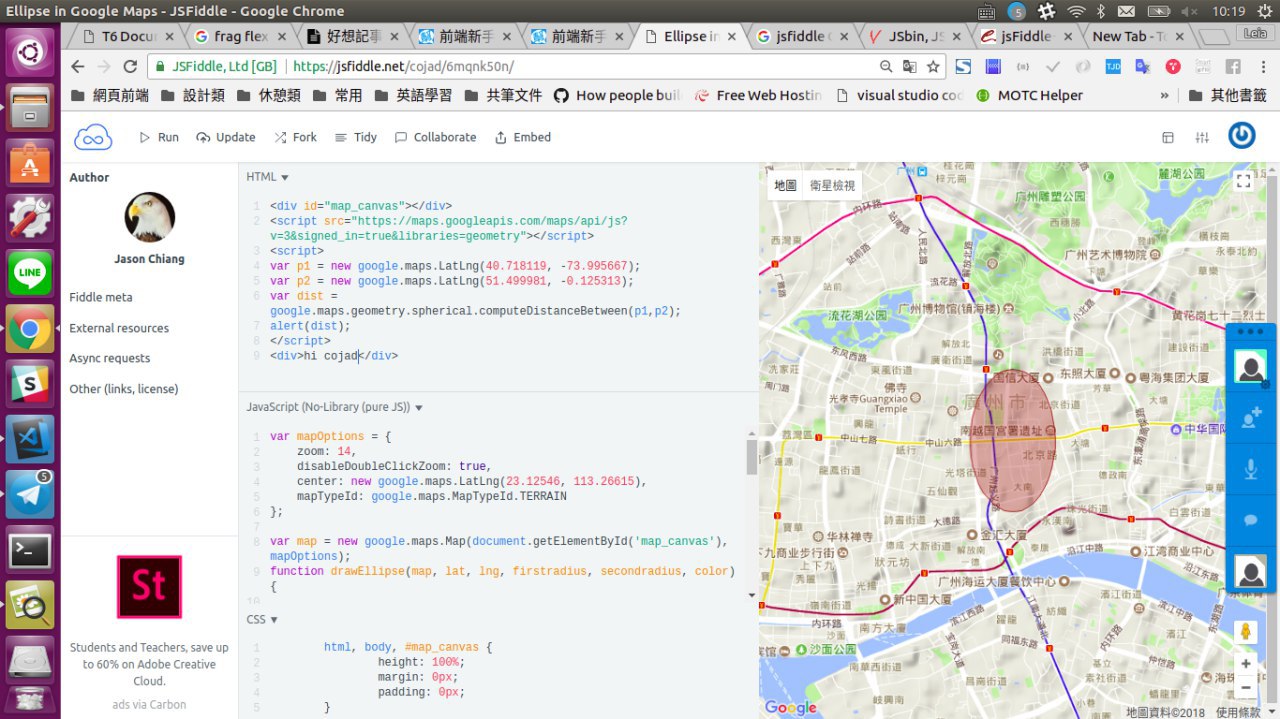Open the settings sliders icon
Viewport: 1280px width, 719px height.
point(1202,137)
